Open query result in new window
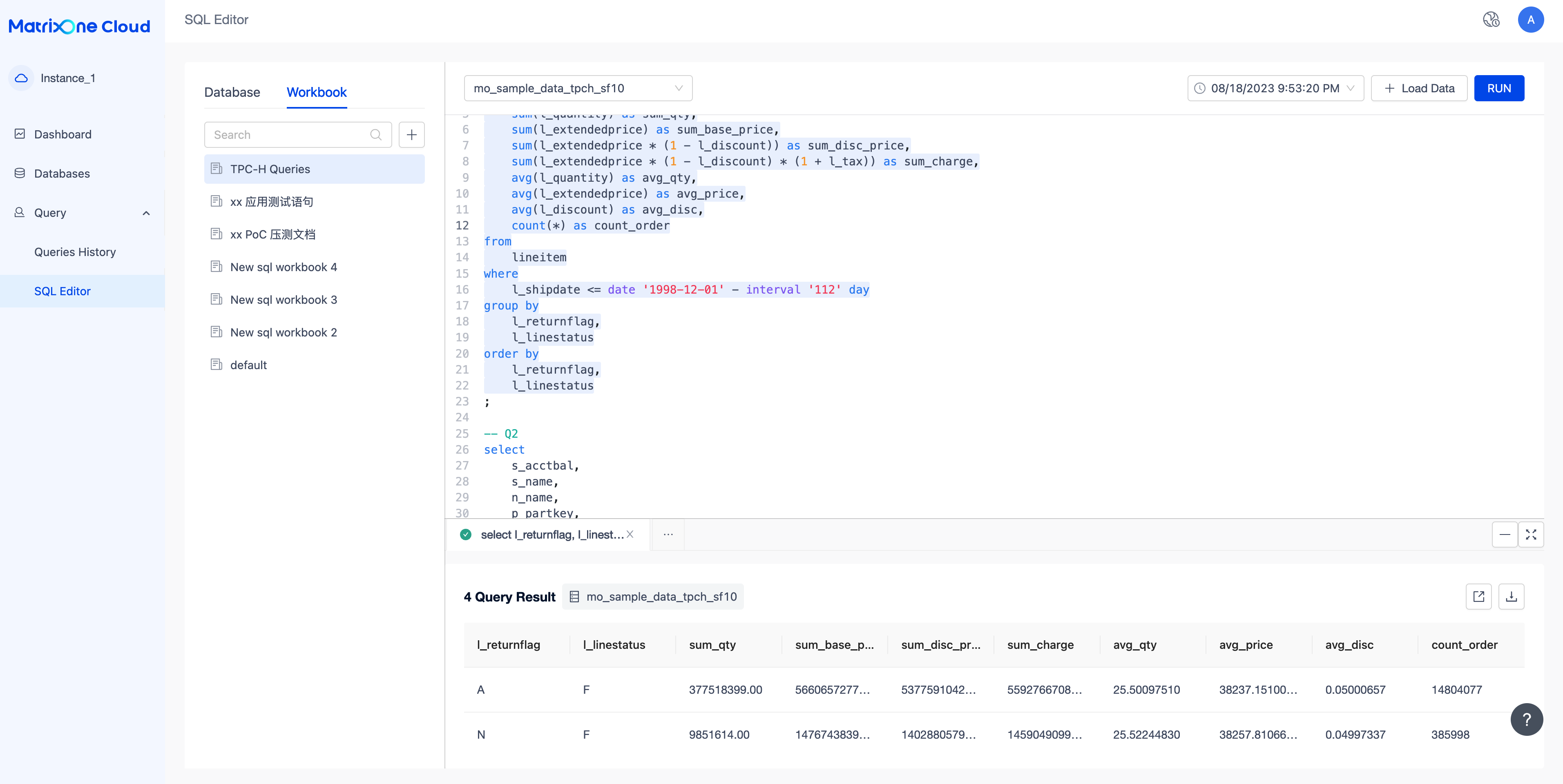Viewport: 1563px width, 784px height. pyautogui.click(x=1478, y=597)
